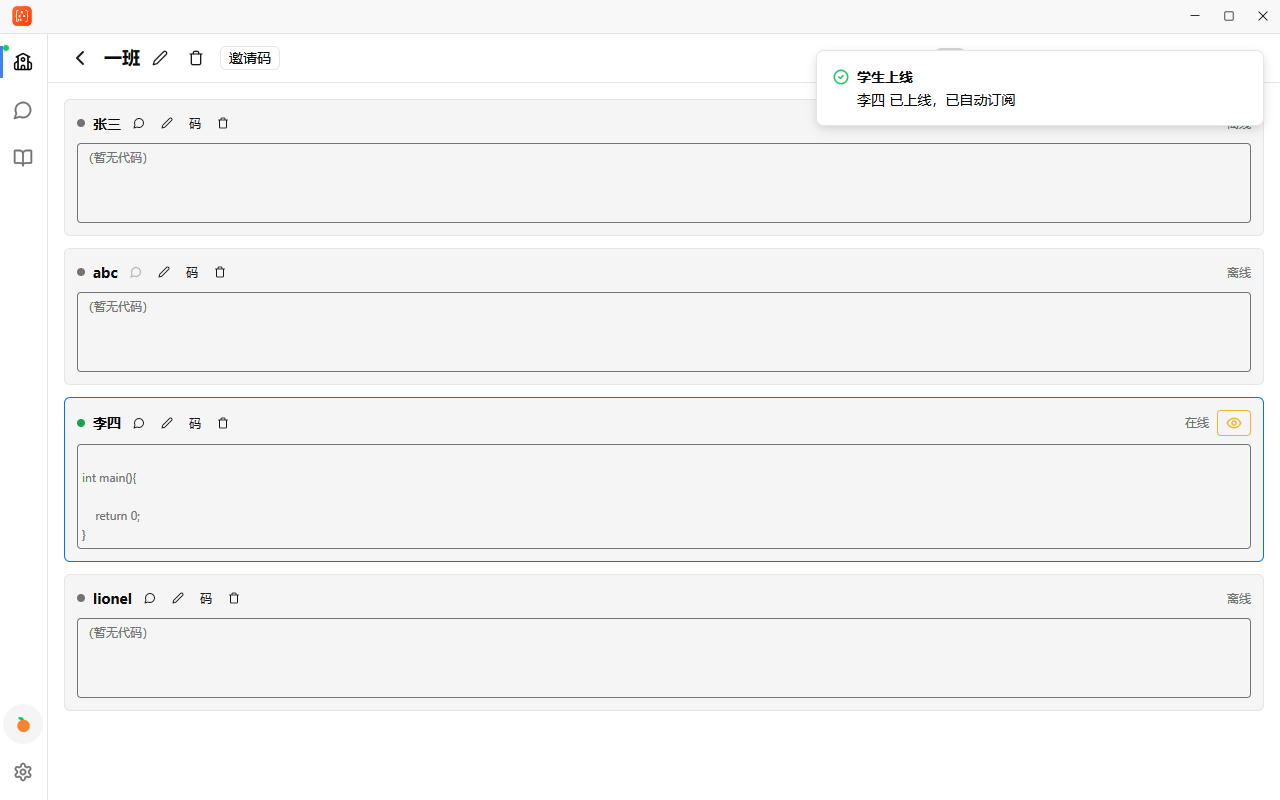
Task: Open the book section in the sidebar
Action: click(x=23, y=158)
